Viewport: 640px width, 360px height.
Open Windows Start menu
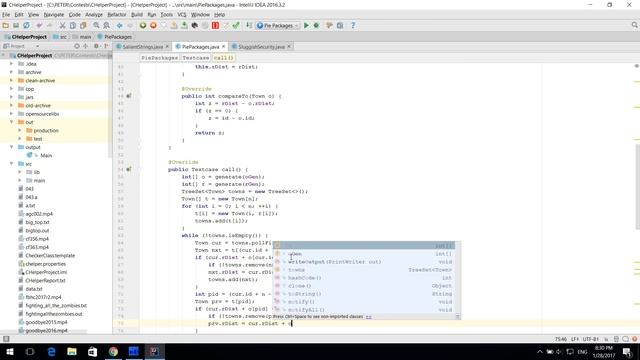(10, 351)
